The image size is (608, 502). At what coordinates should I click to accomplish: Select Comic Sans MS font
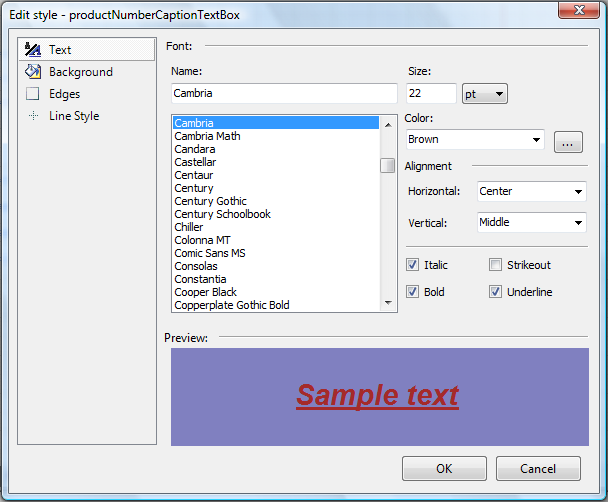point(276,253)
